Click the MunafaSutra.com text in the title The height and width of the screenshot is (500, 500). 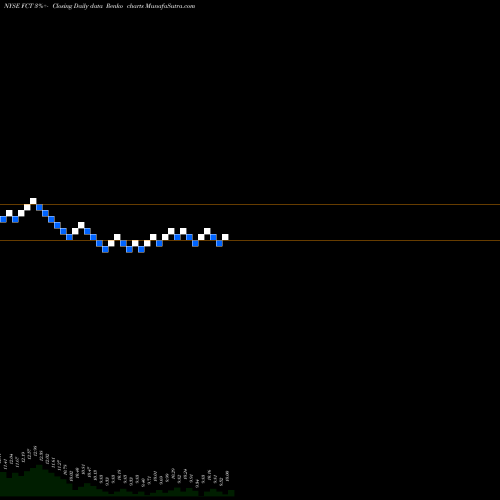pos(170,6)
